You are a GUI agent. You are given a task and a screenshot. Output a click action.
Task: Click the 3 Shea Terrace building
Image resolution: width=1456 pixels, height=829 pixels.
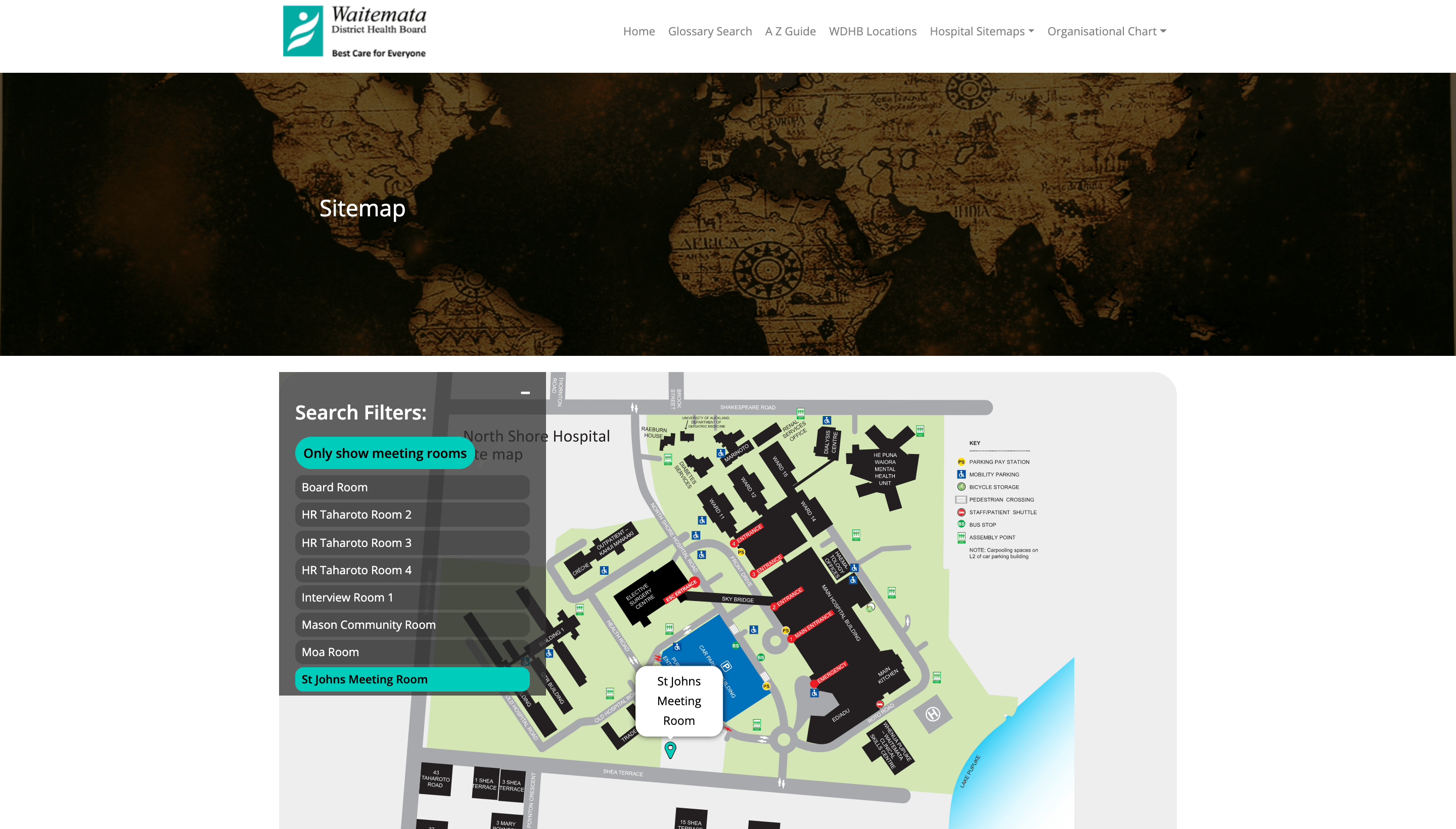tap(511, 786)
